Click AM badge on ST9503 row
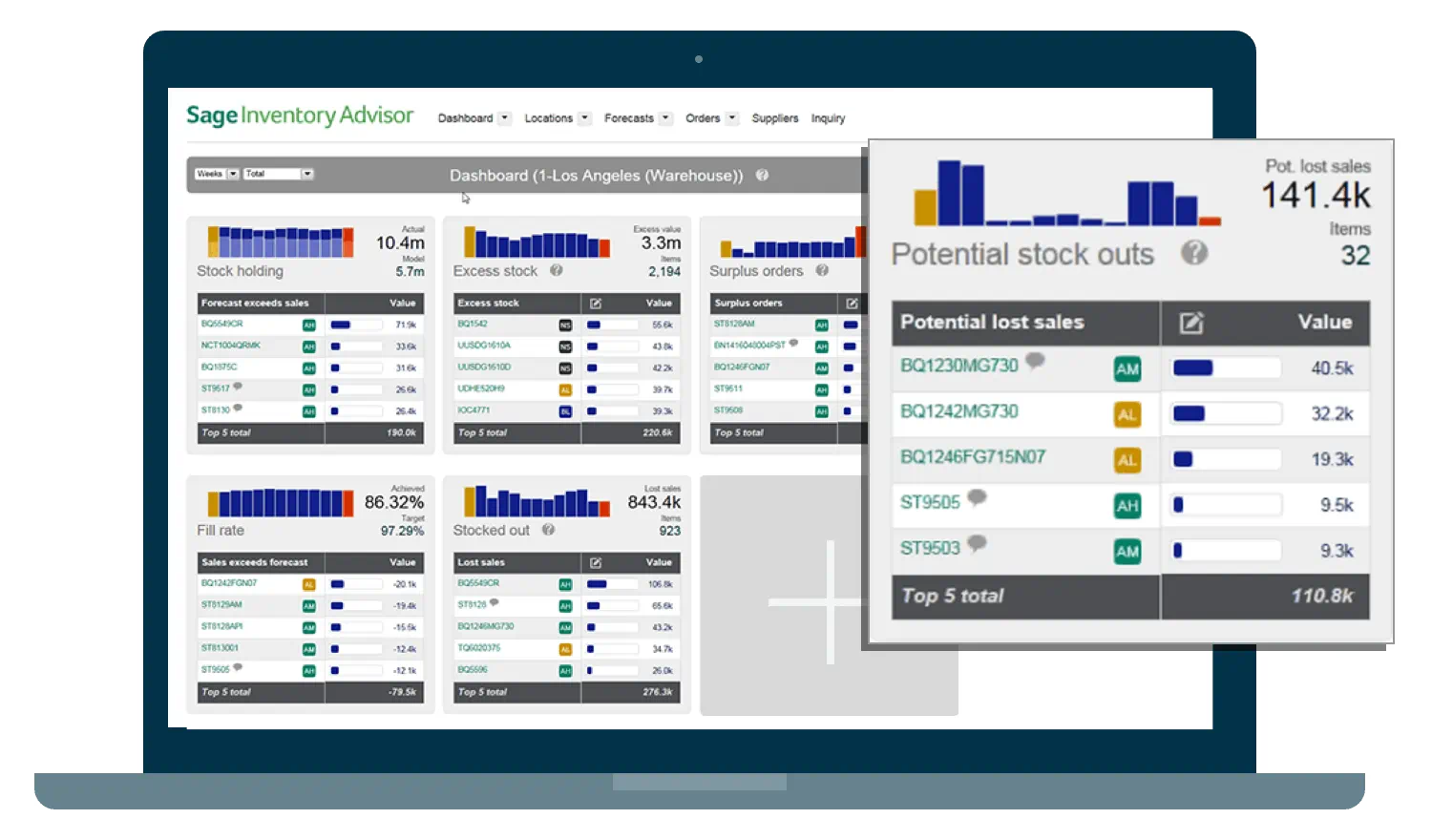 point(1127,552)
